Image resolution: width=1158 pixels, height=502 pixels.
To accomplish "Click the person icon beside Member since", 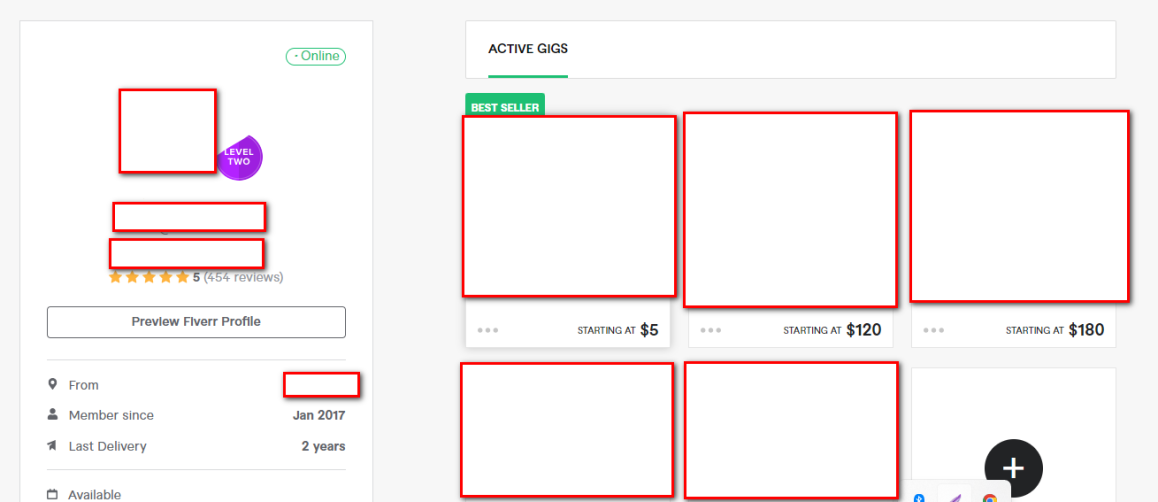I will pyautogui.click(x=52, y=415).
